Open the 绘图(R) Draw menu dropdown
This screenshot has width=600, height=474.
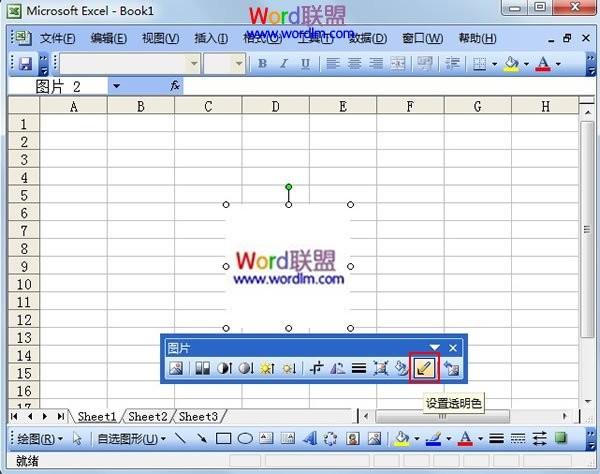point(39,439)
